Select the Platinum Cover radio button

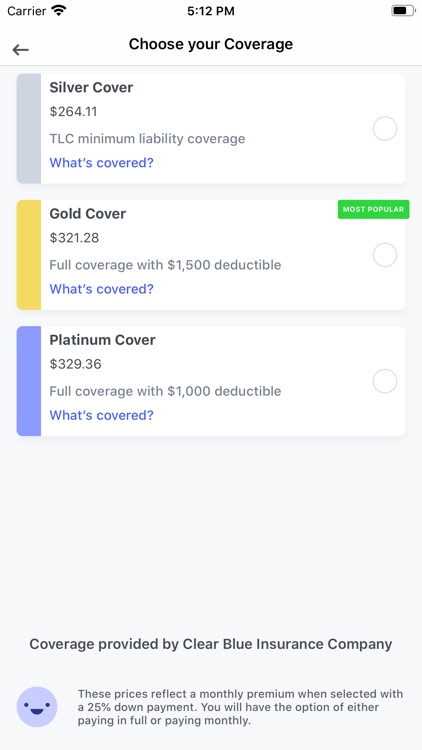[x=385, y=381]
